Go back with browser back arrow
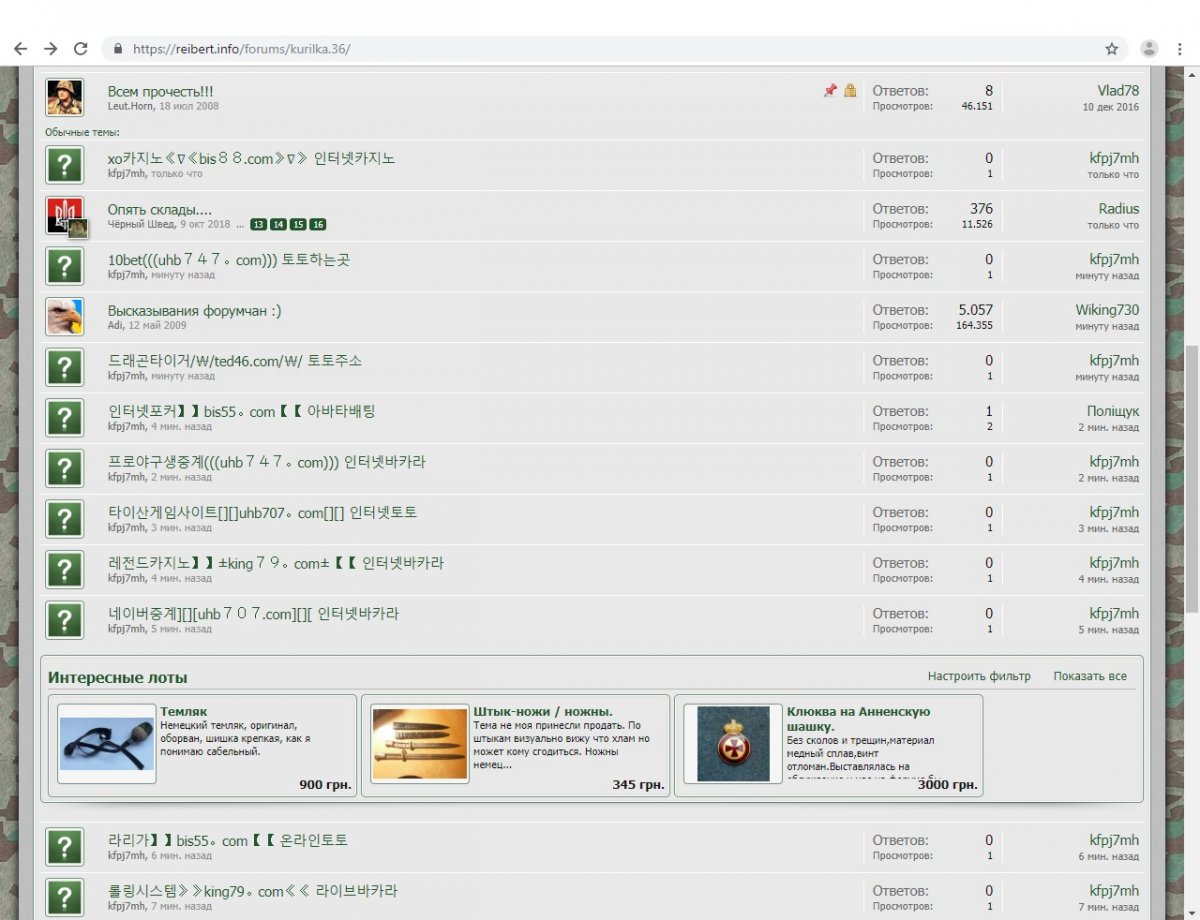Image resolution: width=1200 pixels, height=920 pixels. coord(20,48)
